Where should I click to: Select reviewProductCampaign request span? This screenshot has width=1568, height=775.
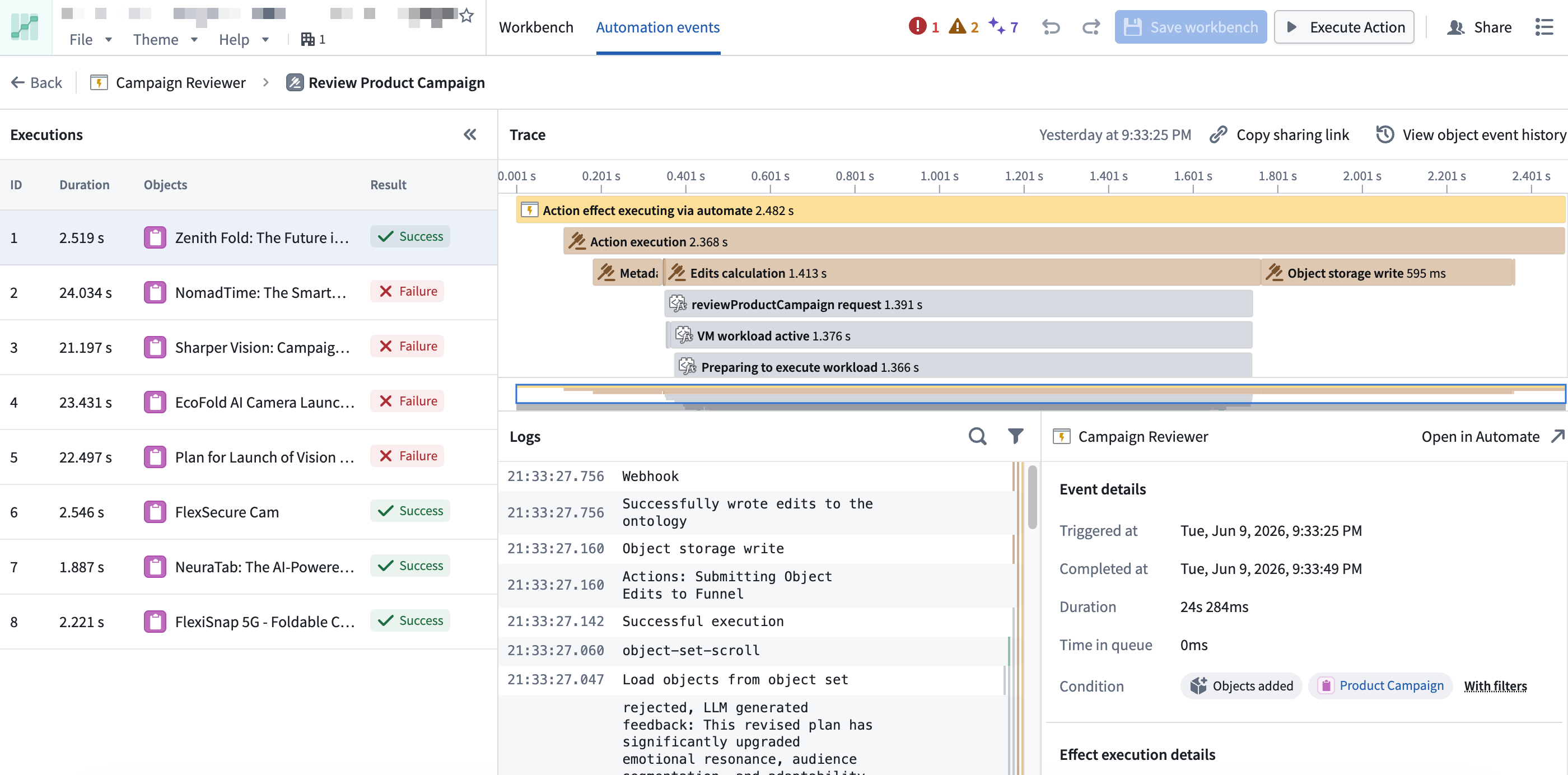coord(959,304)
